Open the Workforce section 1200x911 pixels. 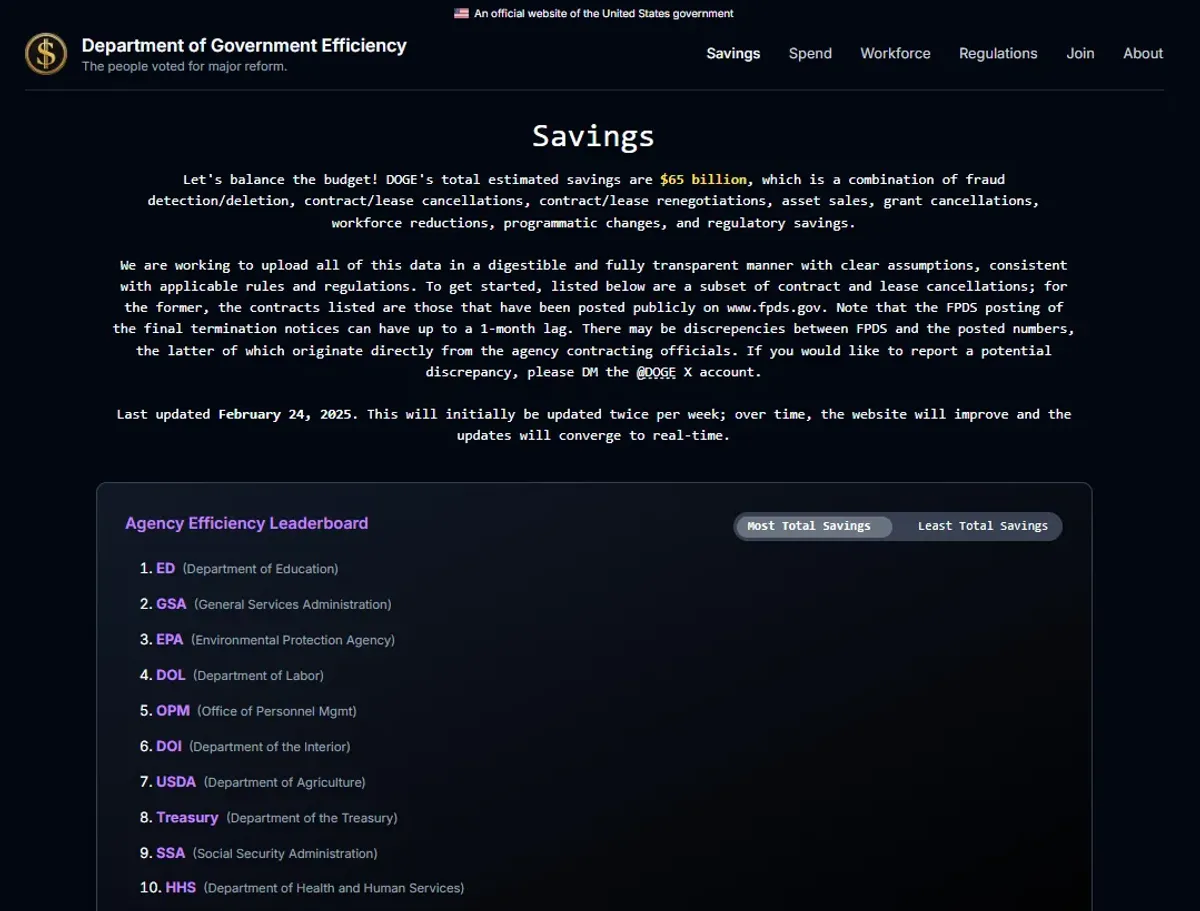tap(895, 54)
